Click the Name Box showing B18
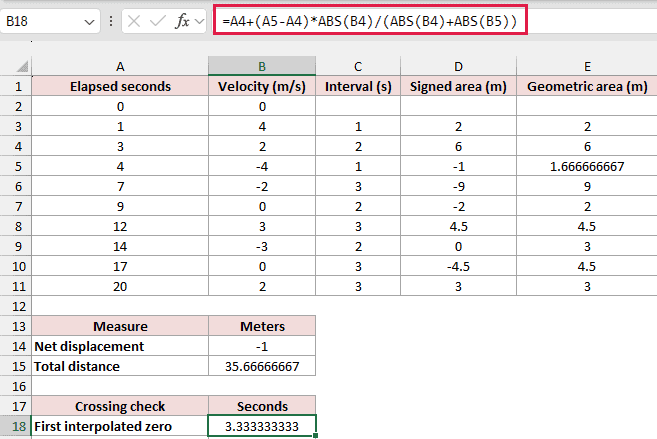 50,21
